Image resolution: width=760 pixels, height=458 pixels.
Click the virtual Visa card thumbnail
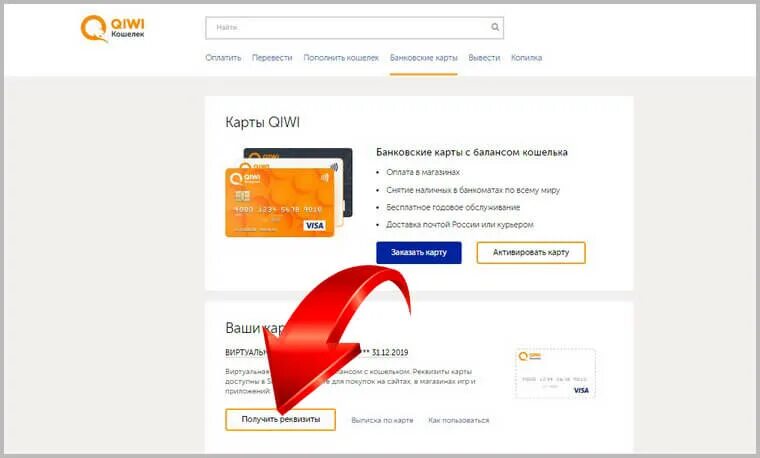(555, 374)
